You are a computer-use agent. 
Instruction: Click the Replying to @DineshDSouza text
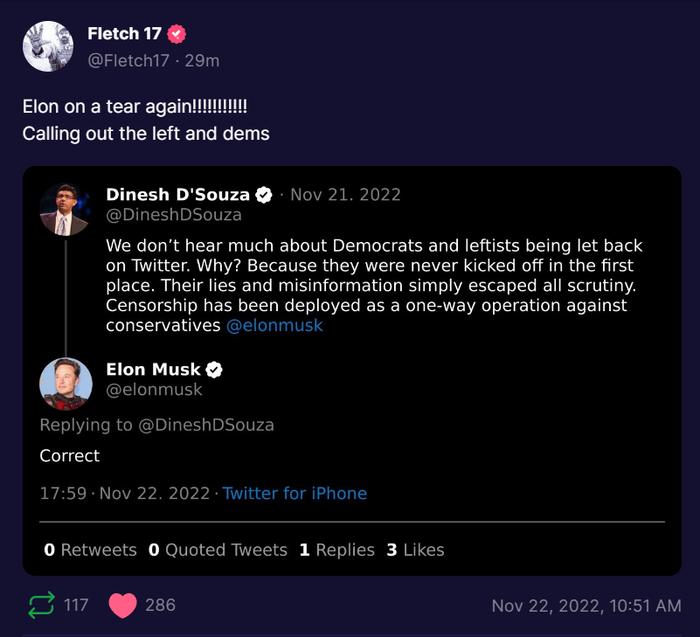click(x=156, y=425)
